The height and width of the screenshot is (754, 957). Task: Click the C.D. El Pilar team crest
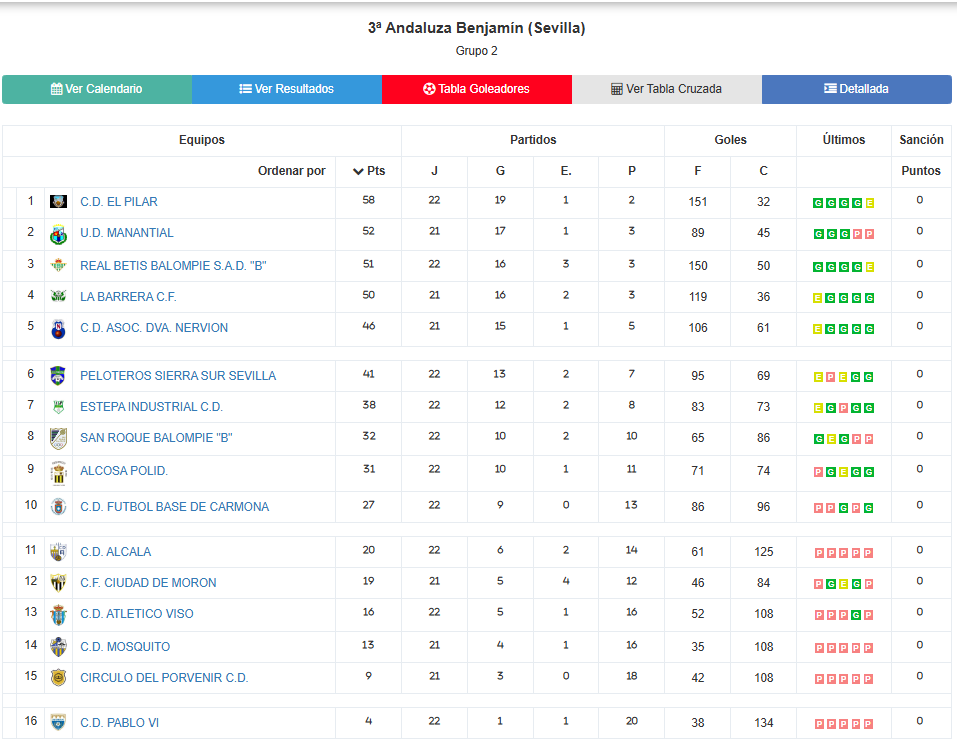(x=59, y=201)
